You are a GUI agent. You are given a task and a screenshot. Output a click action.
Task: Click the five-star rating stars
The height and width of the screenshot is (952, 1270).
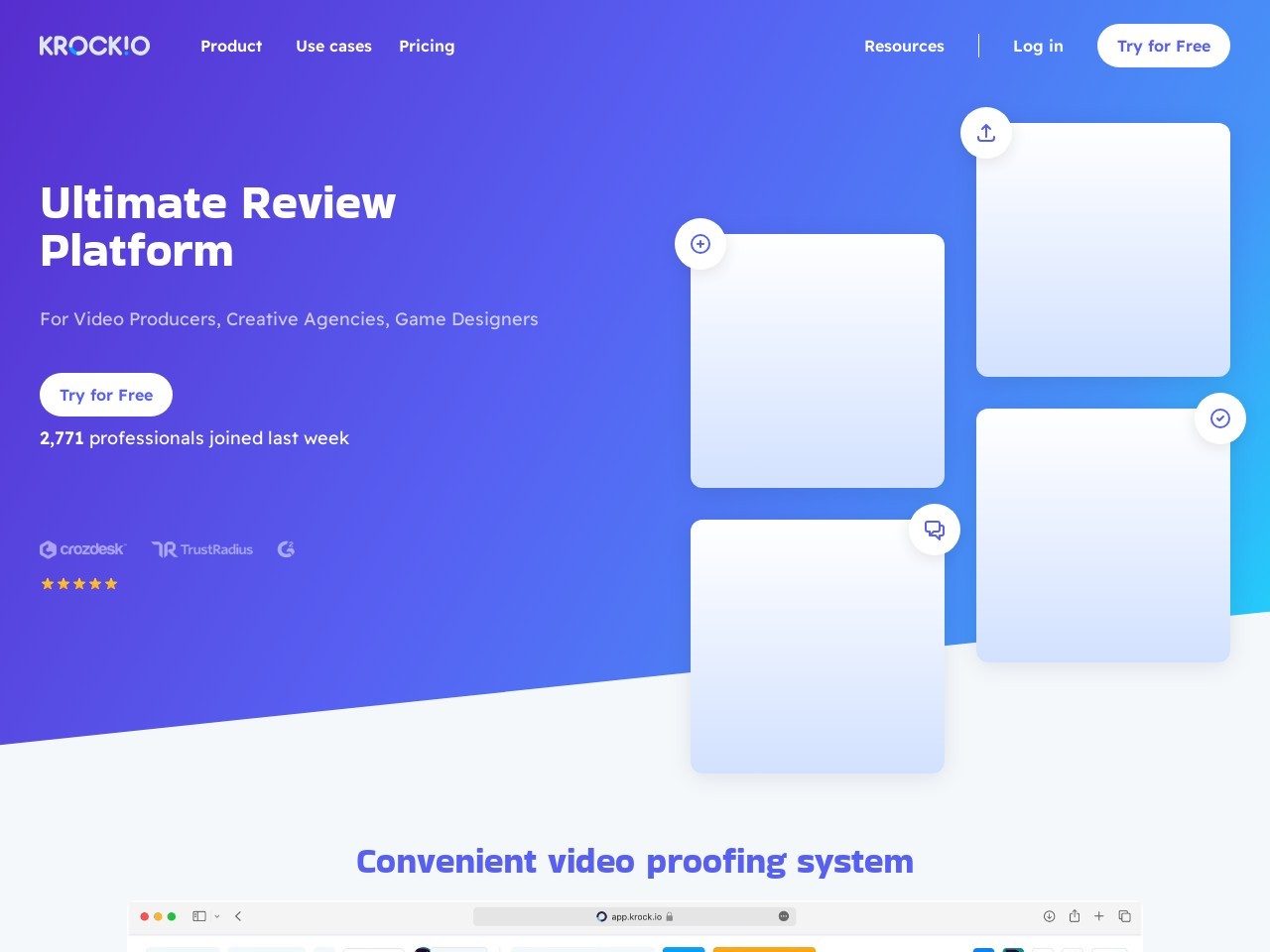click(79, 584)
